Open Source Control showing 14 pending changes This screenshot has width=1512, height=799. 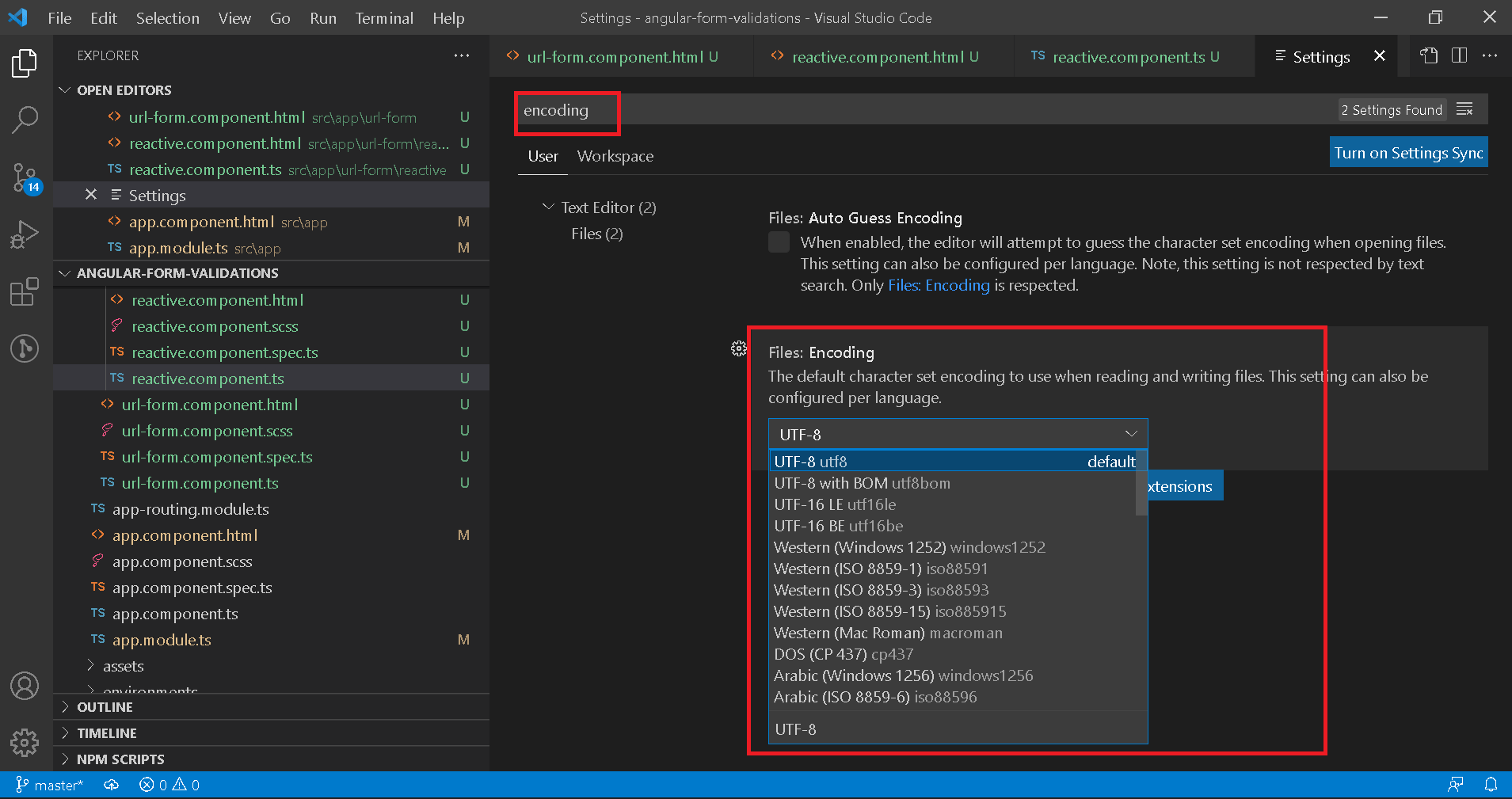tap(25, 179)
